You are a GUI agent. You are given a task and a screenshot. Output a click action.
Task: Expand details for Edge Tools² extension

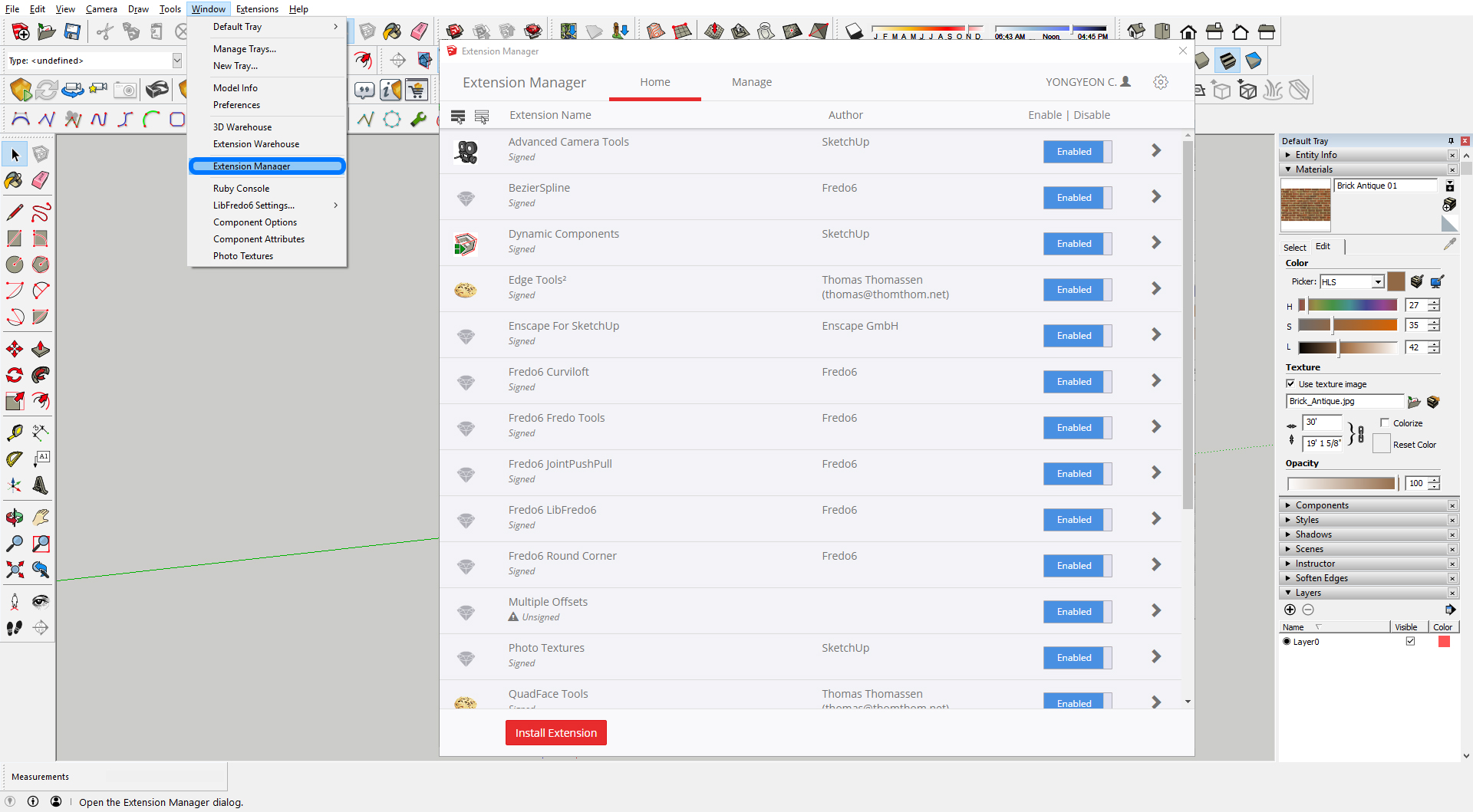pyautogui.click(x=1156, y=289)
